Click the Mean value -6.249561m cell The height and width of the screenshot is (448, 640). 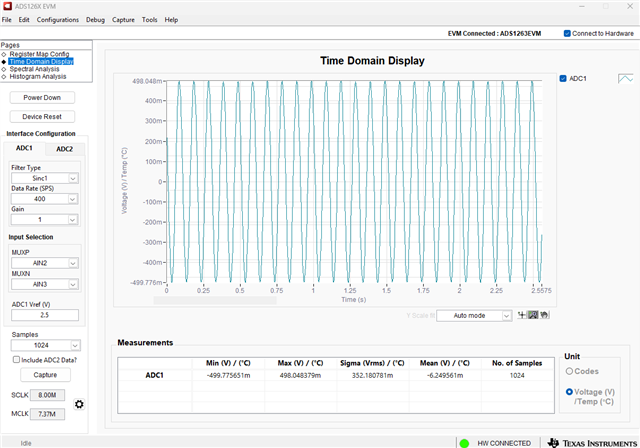tap(445, 375)
